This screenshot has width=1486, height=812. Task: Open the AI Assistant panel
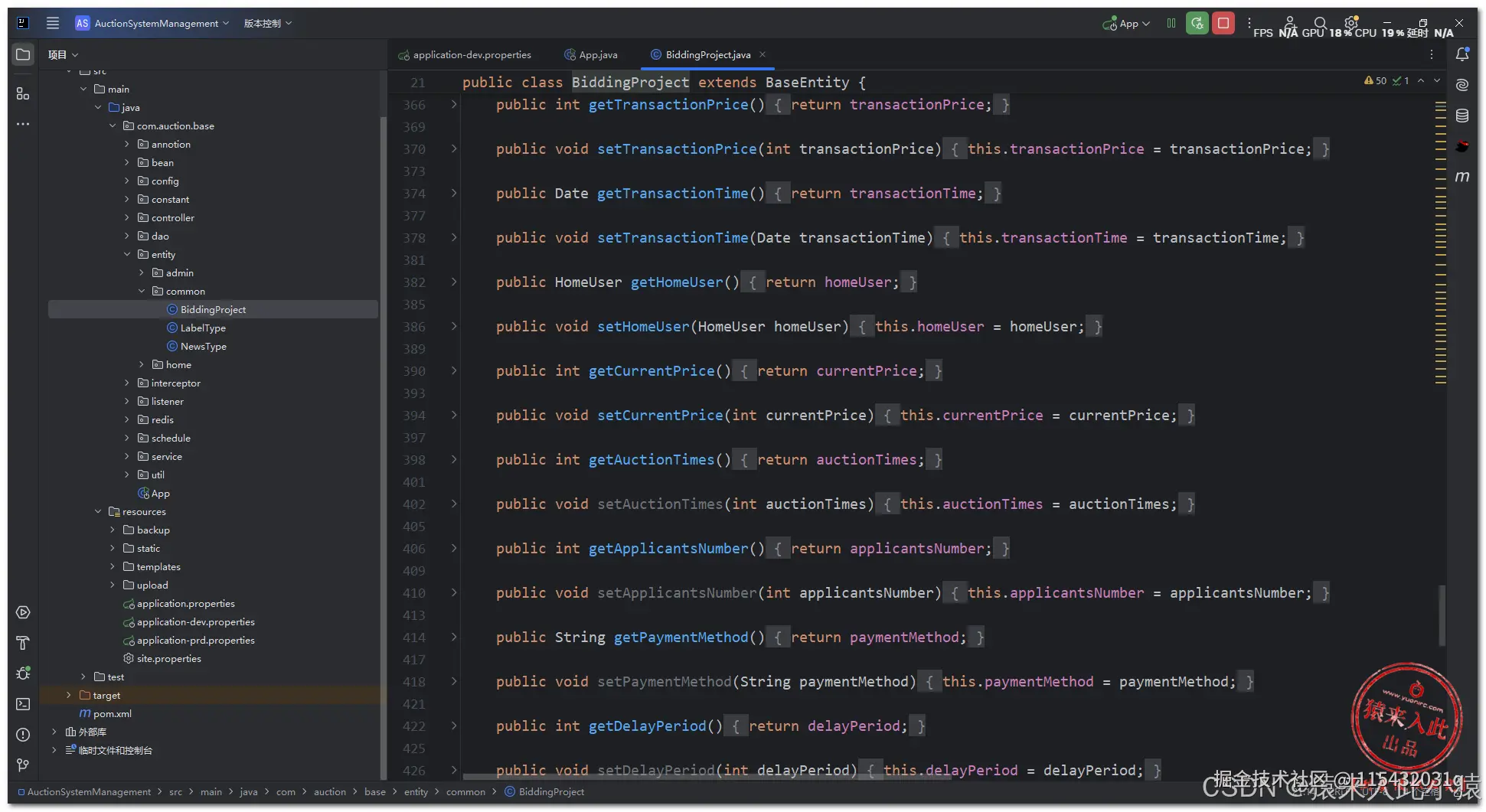1462,85
